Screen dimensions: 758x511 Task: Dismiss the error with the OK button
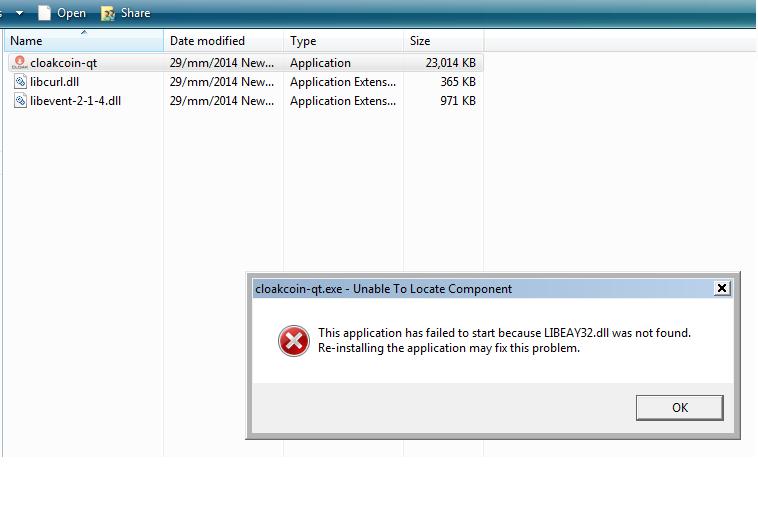pyautogui.click(x=680, y=408)
